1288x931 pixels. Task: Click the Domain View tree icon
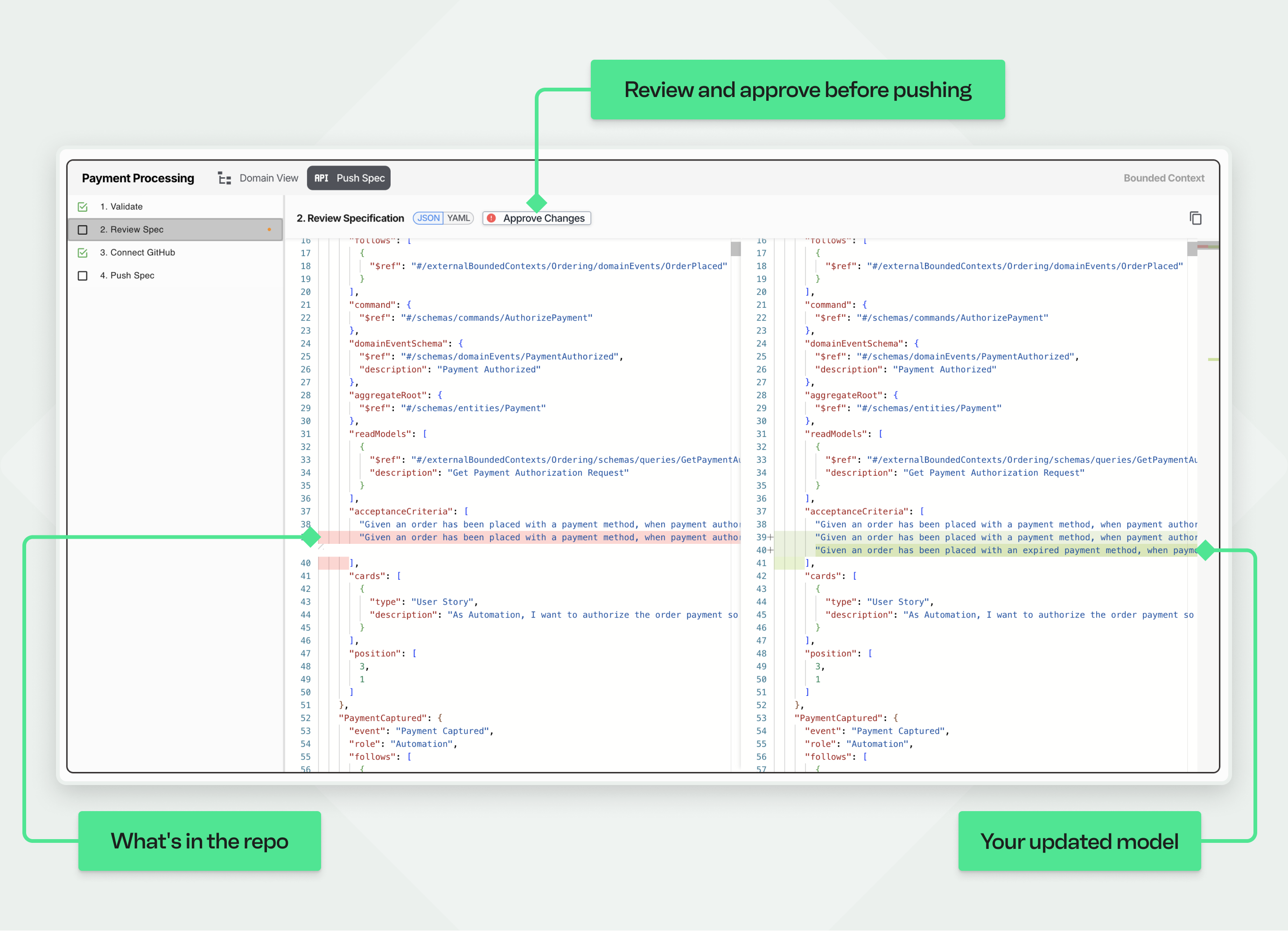[x=224, y=178]
